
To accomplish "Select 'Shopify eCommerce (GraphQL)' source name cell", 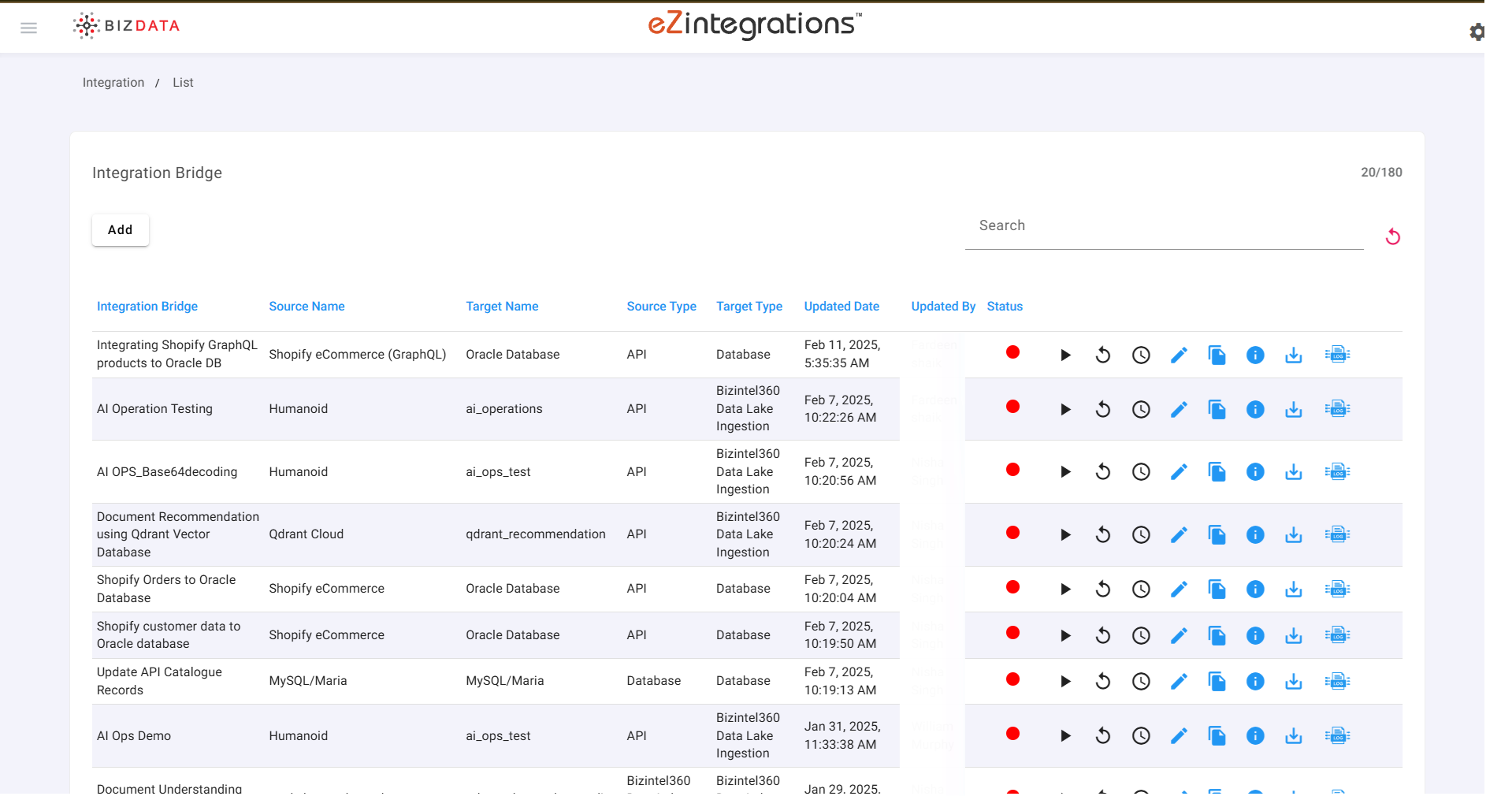I will (x=358, y=355).
